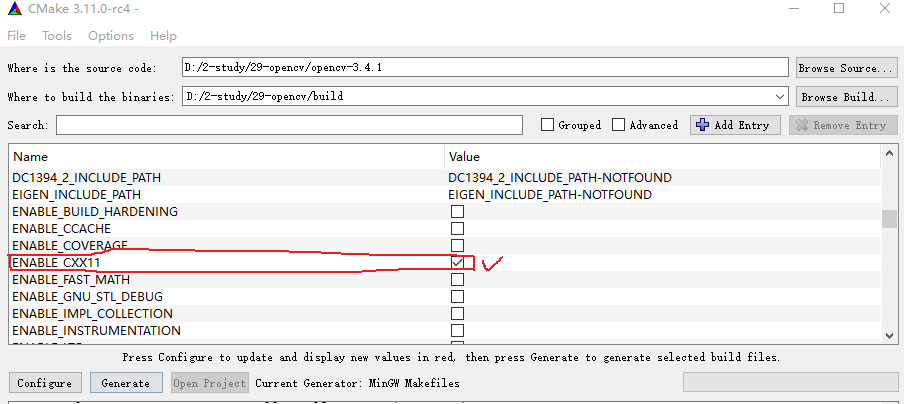The height and width of the screenshot is (404, 904).
Task: Enable the Advanced checkbox
Action: coord(619,125)
